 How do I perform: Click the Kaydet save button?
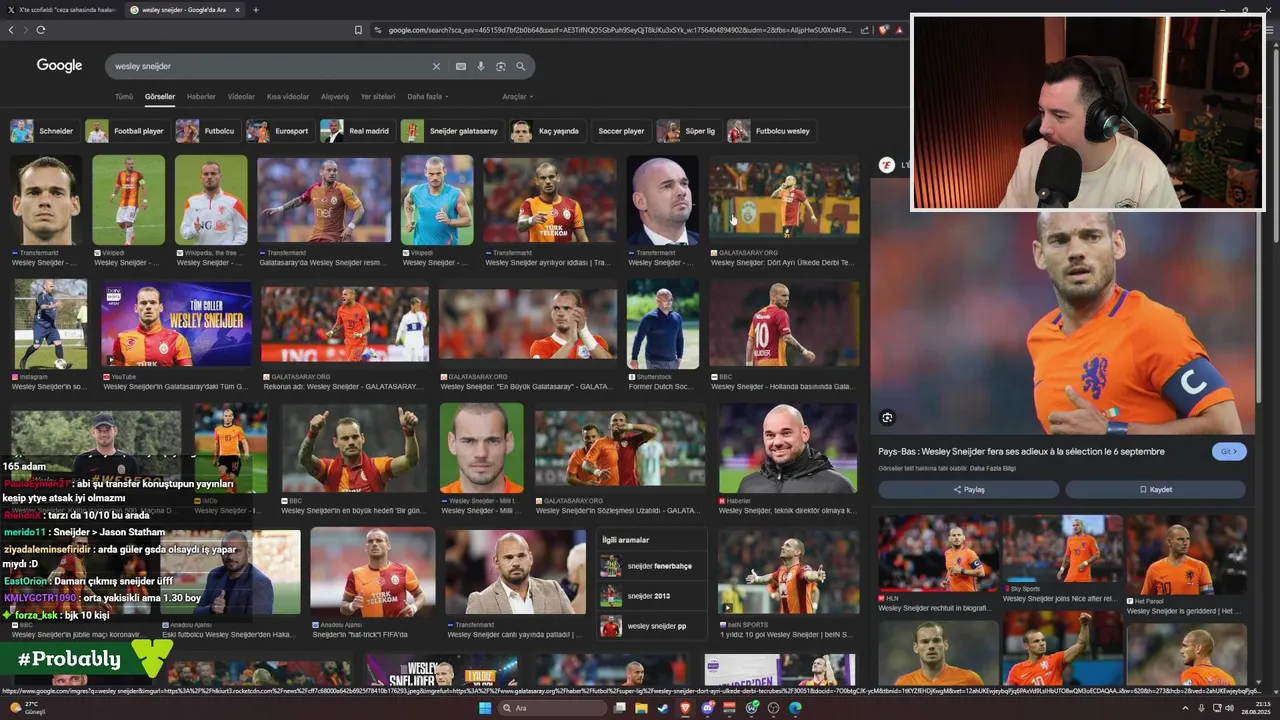1155,489
